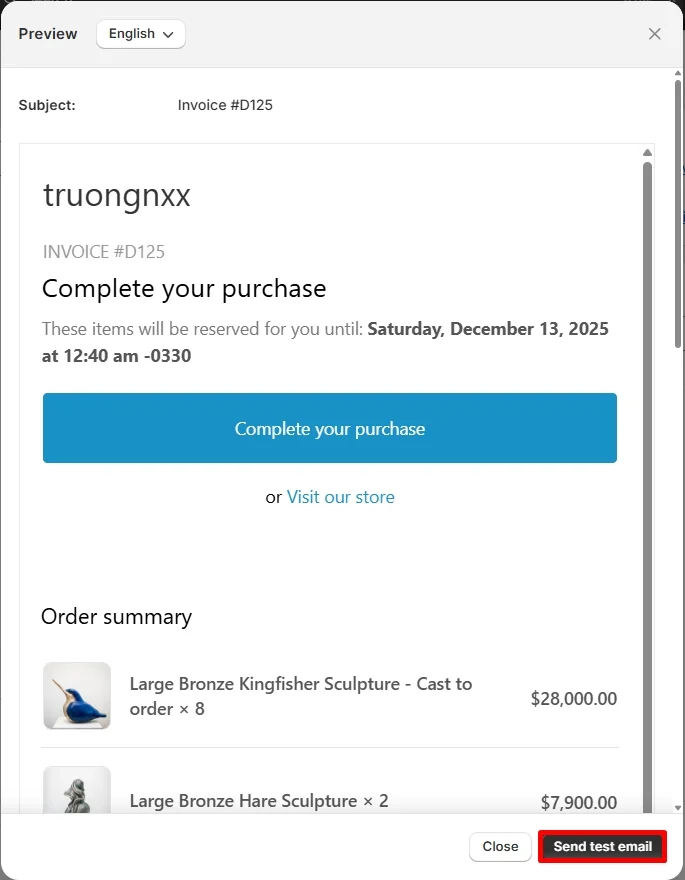685x880 pixels.
Task: Expand the language selector in the Preview header
Action: (140, 33)
